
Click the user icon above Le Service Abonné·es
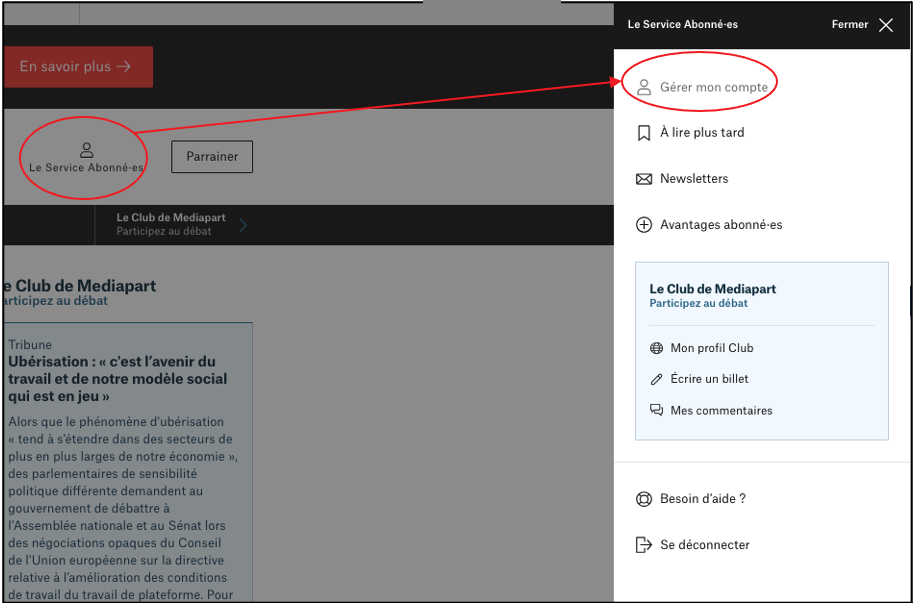coord(86,150)
